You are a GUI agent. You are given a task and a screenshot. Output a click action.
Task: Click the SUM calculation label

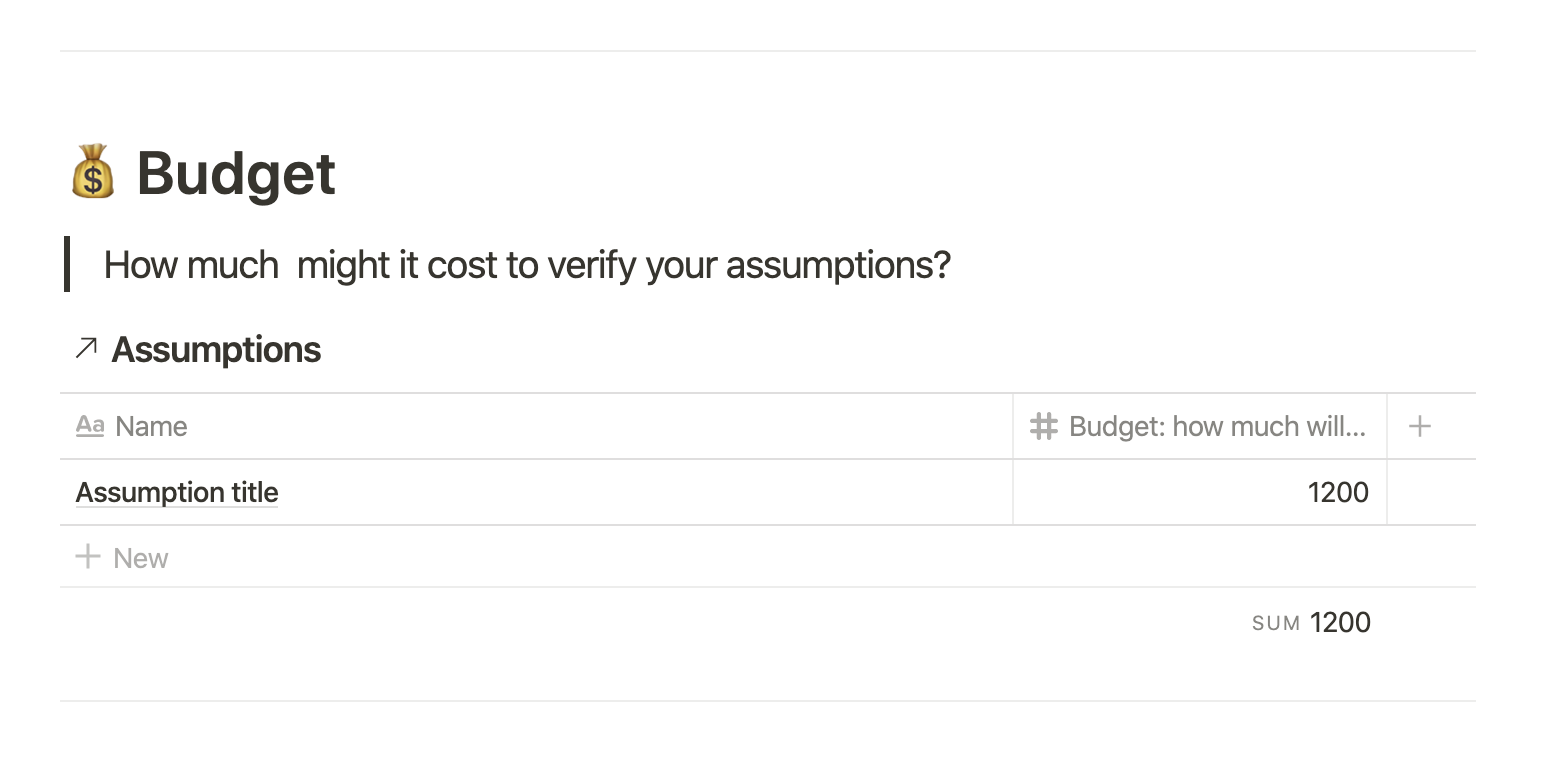tap(1276, 623)
